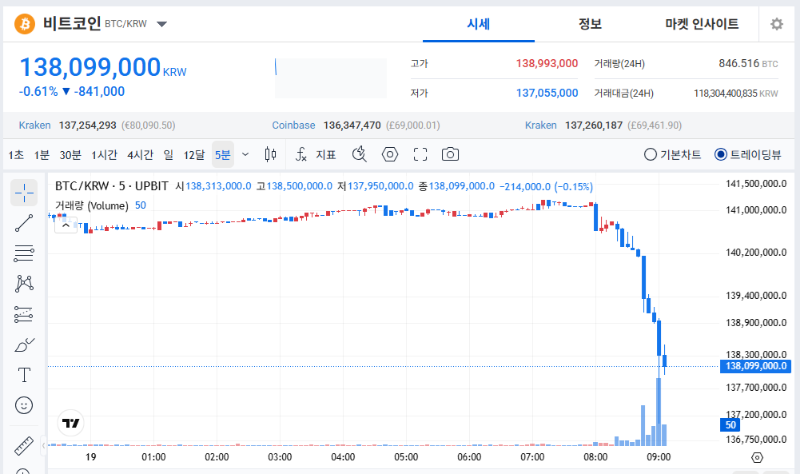Open the candlestick chart type selector

(x=270, y=154)
